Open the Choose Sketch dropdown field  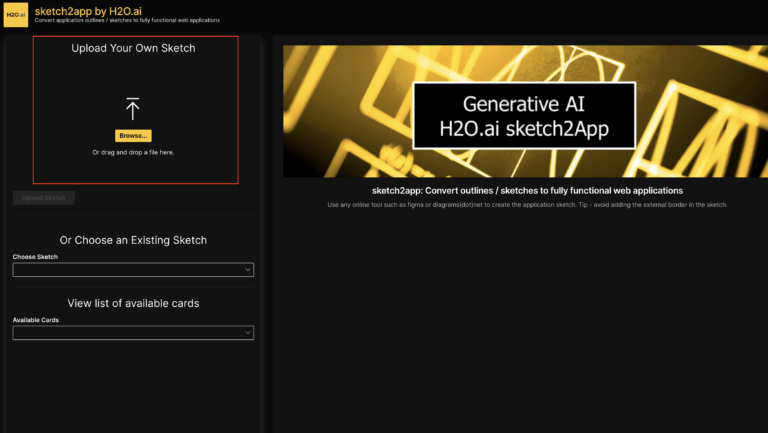pyautogui.click(x=125, y=270)
